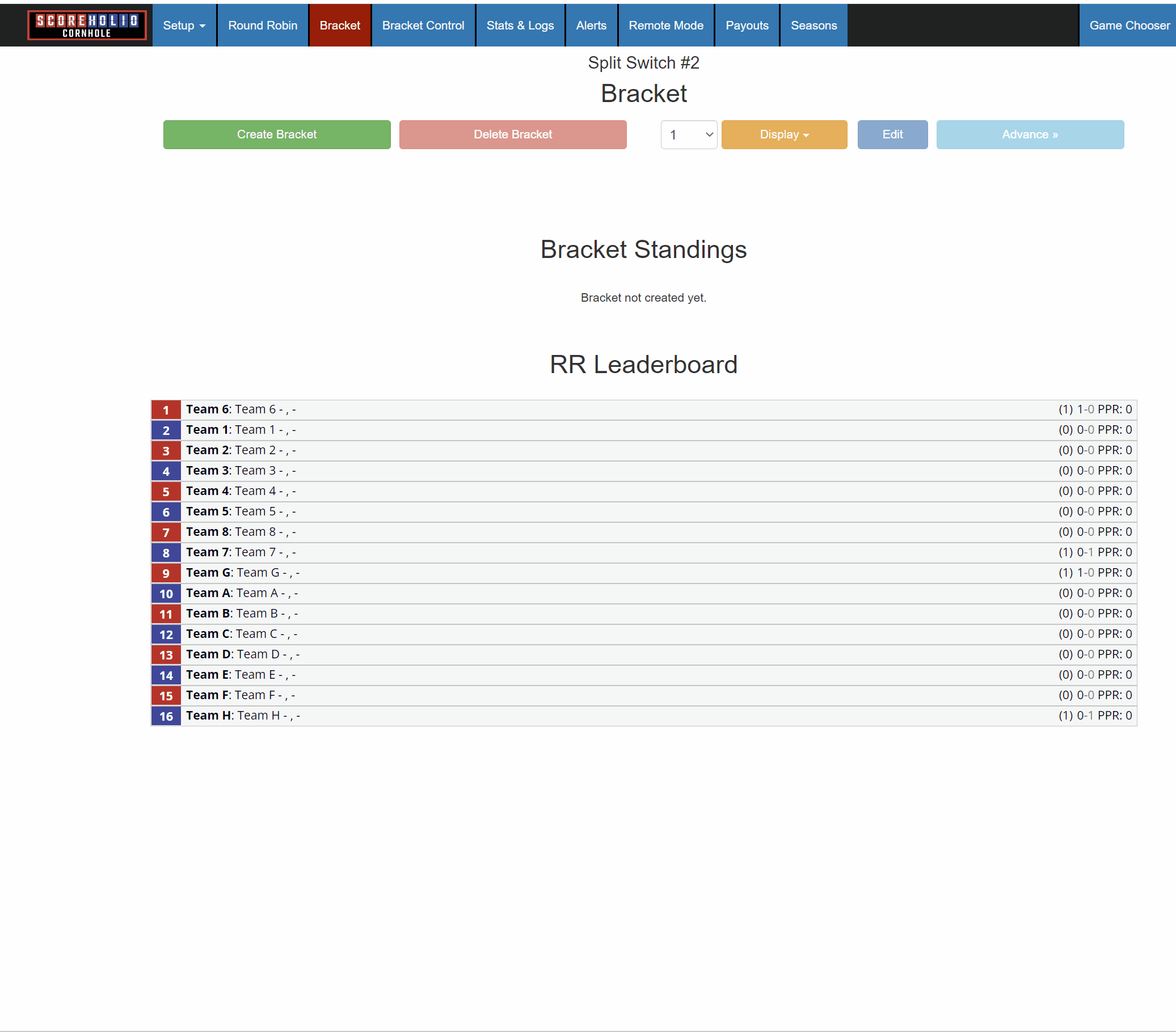Select Team 7 leaderboard entry
1176x1032 pixels.
tap(643, 552)
